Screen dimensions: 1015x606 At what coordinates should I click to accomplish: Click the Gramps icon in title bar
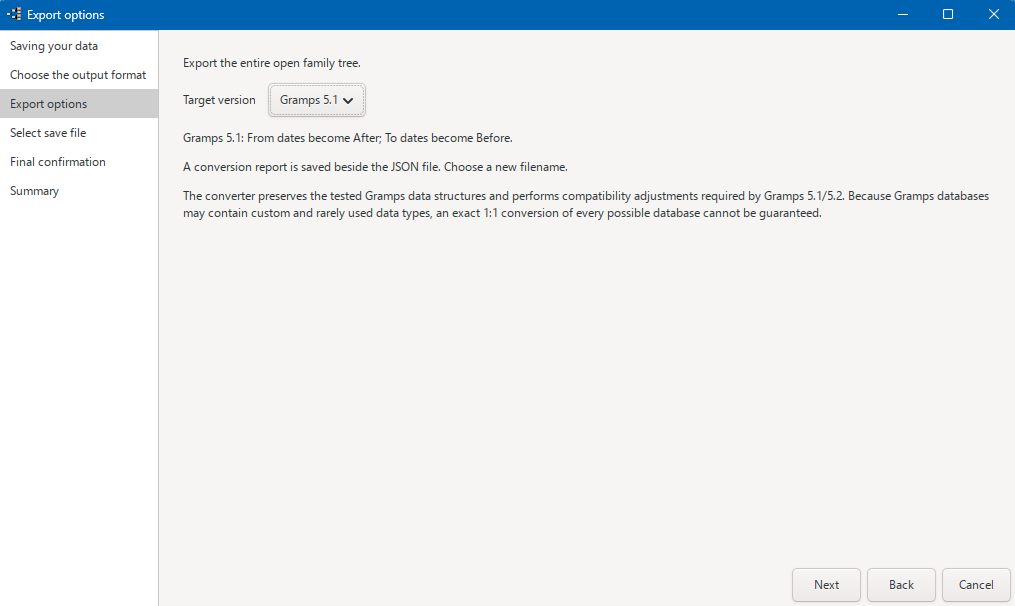(x=14, y=14)
